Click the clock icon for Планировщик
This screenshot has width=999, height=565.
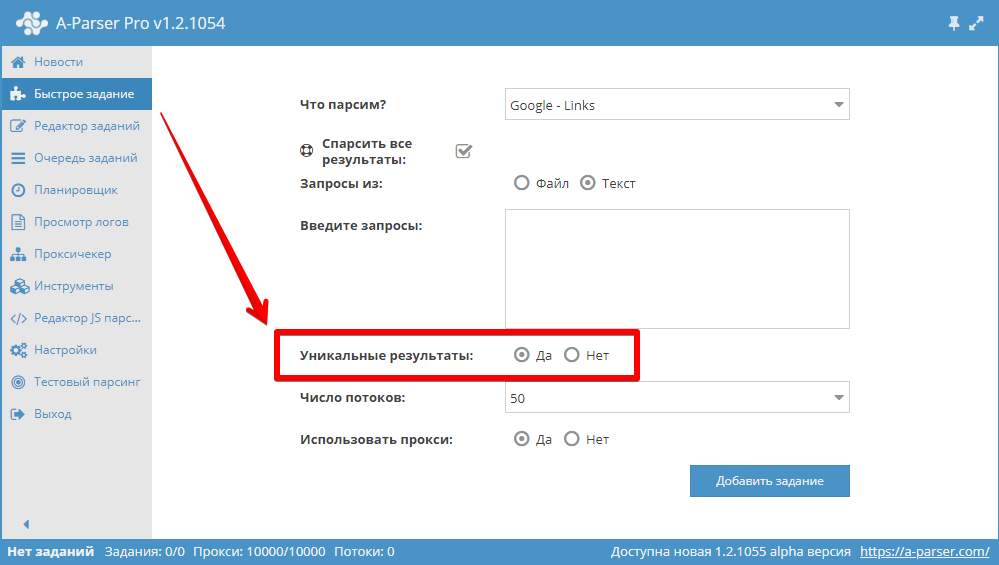(x=18, y=190)
